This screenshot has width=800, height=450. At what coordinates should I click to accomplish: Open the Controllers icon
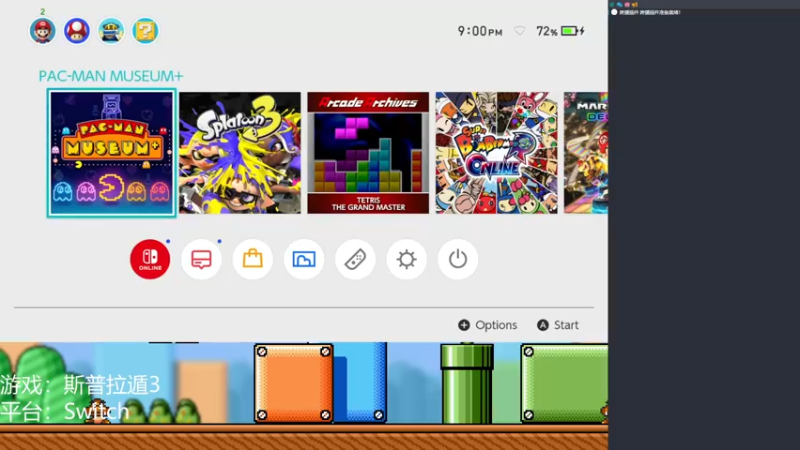[x=355, y=259]
